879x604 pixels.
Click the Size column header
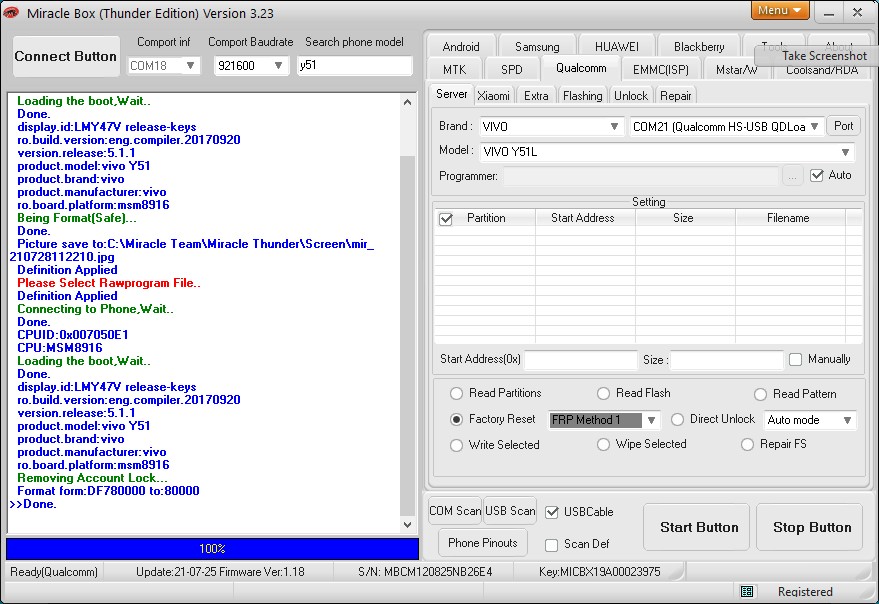(683, 218)
